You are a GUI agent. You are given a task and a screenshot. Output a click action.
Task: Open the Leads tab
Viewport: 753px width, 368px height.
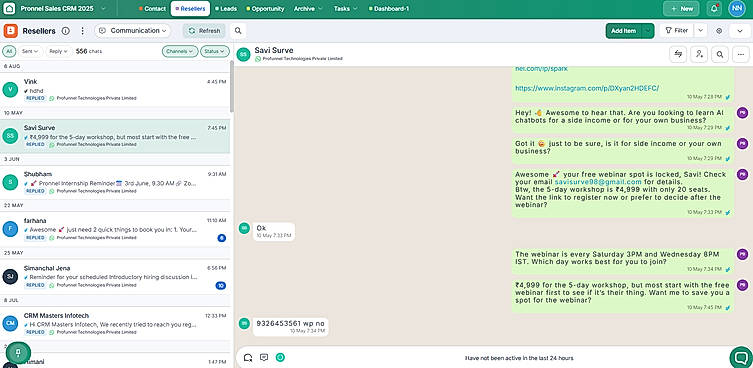[x=226, y=9]
